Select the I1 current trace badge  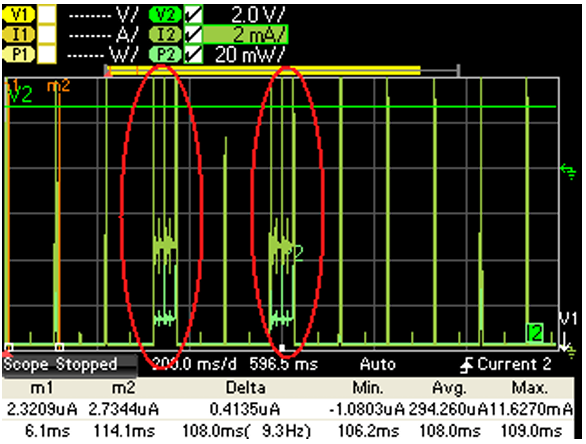[19, 34]
